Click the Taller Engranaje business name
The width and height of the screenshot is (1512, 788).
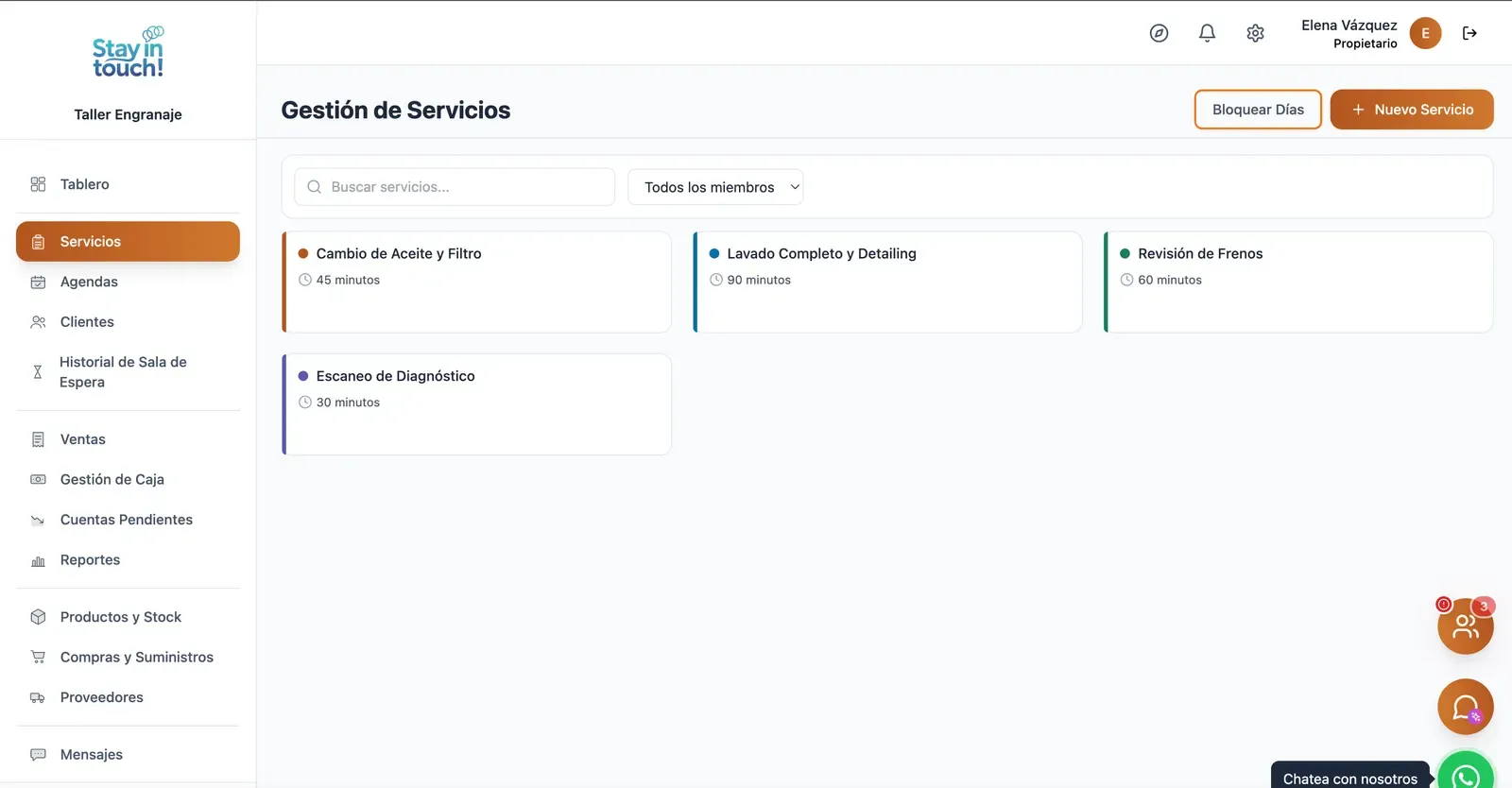(128, 114)
